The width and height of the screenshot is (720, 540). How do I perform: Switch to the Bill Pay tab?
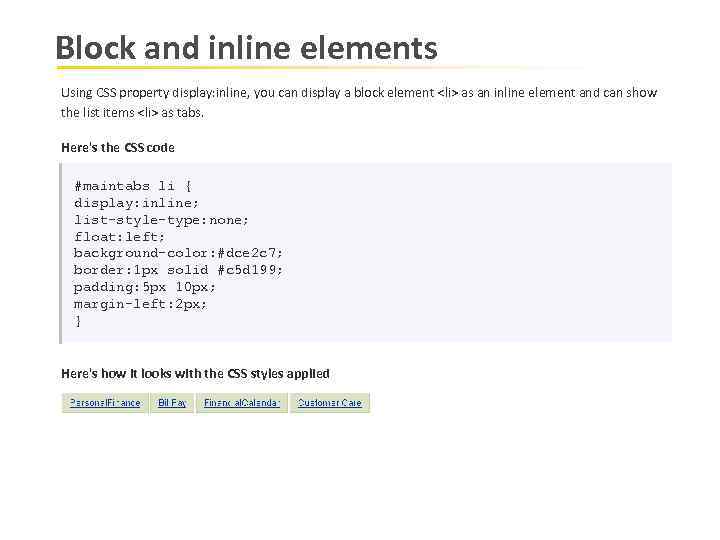(172, 403)
